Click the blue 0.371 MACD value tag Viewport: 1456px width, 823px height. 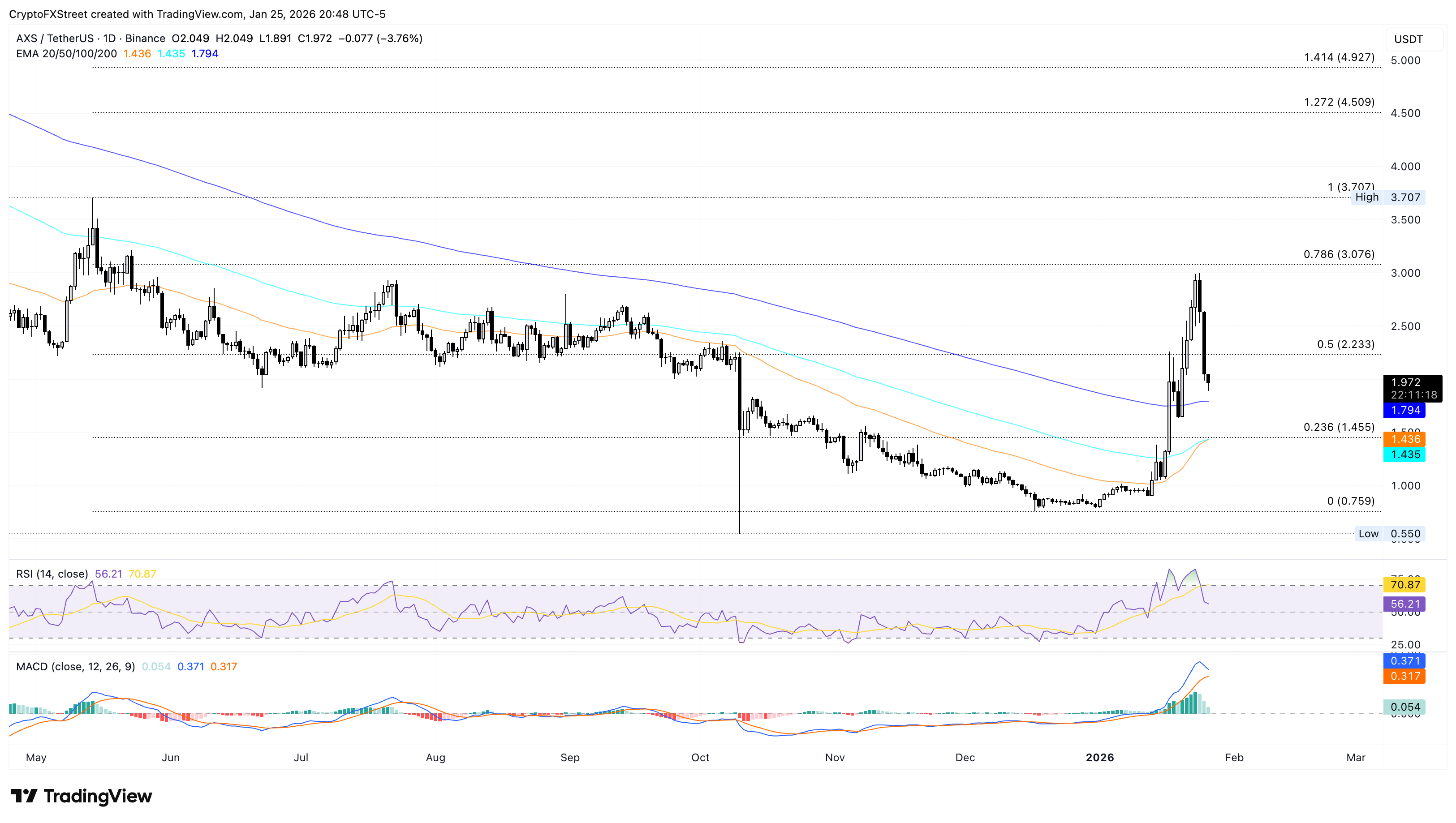tap(1404, 661)
